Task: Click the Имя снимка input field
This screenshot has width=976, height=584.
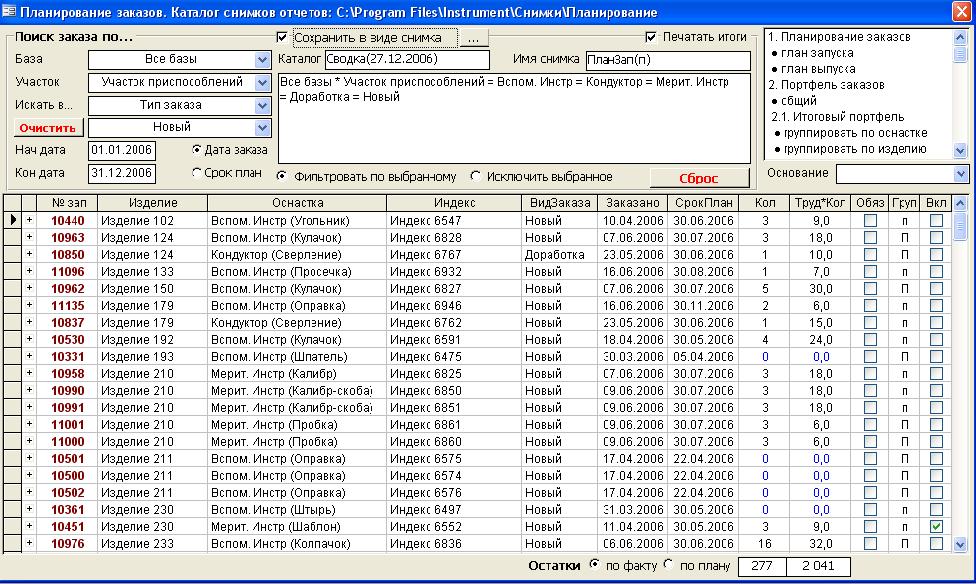Action: click(x=668, y=60)
